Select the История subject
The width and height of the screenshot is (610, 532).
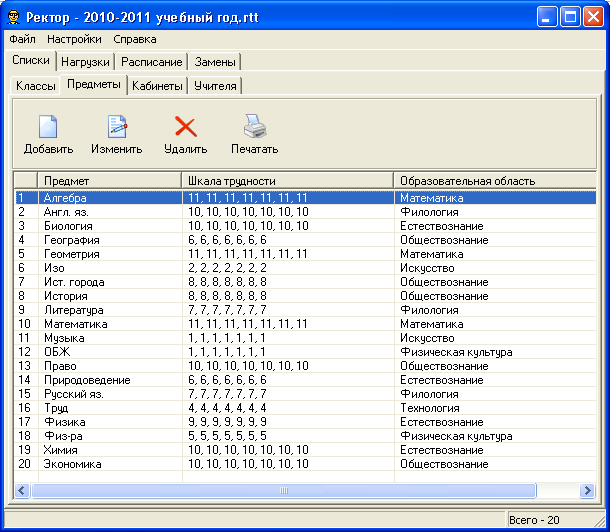[65, 296]
